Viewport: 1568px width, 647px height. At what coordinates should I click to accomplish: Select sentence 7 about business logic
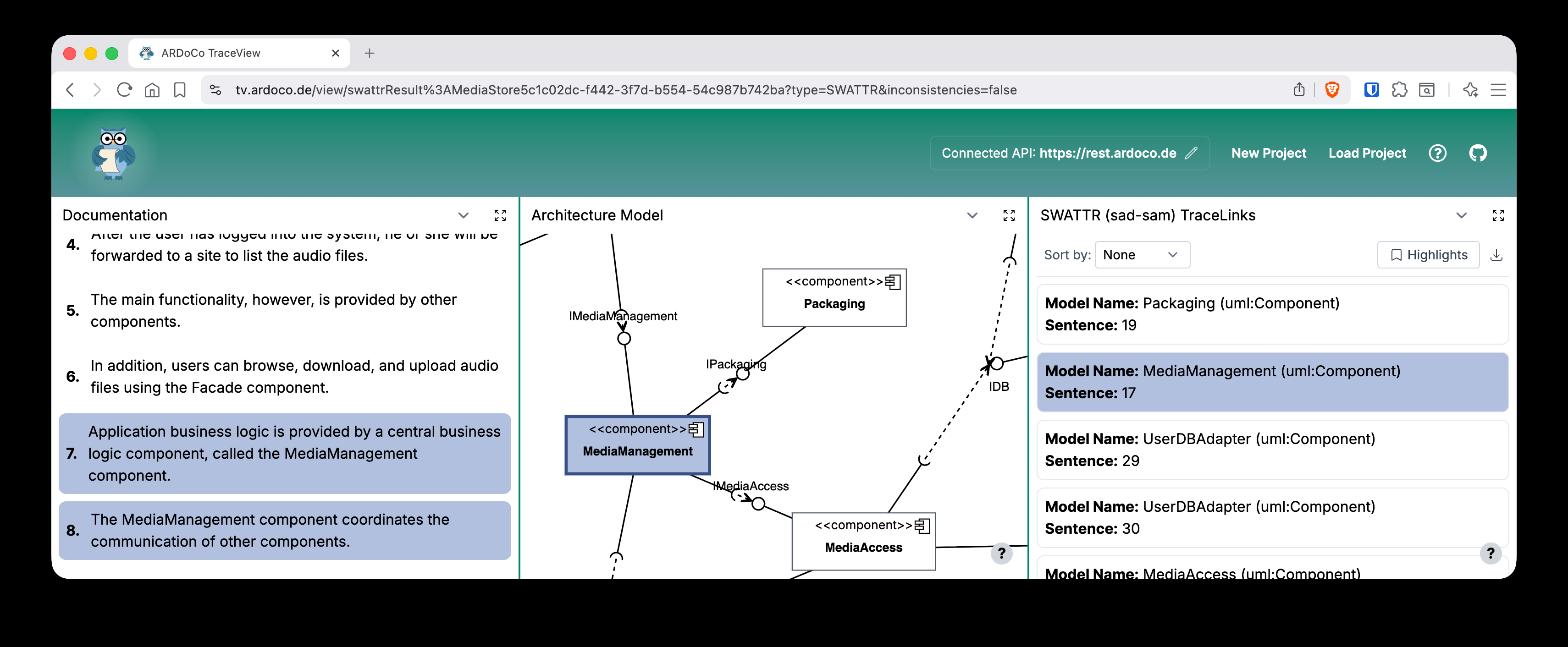pyautogui.click(x=284, y=454)
